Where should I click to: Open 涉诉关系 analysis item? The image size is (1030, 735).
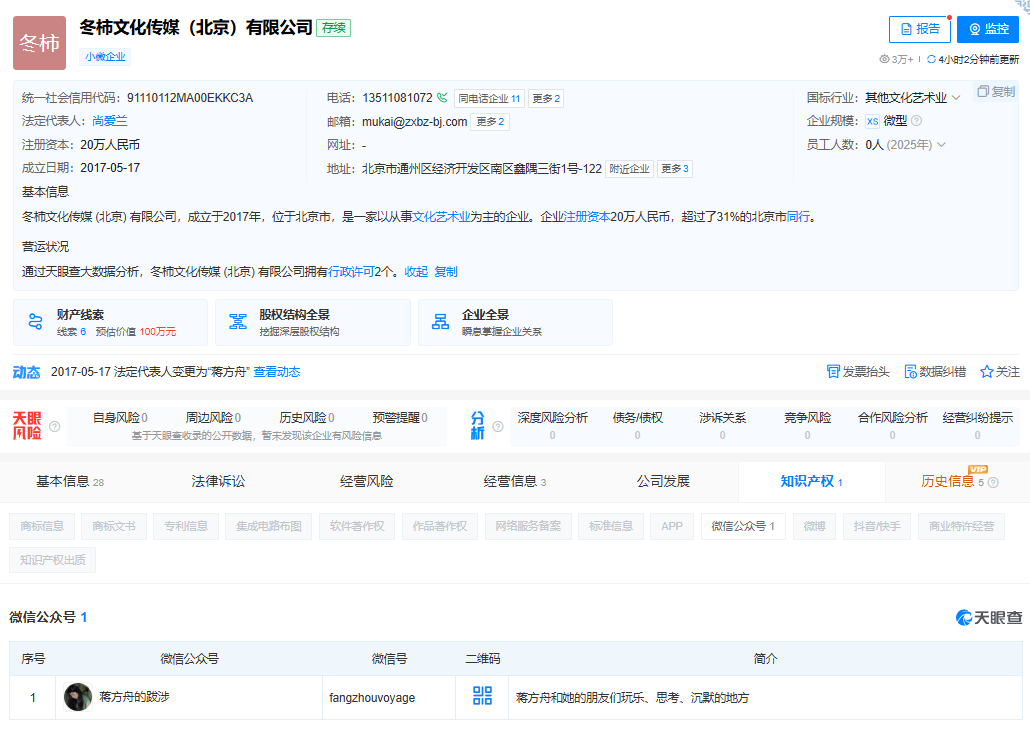click(723, 426)
